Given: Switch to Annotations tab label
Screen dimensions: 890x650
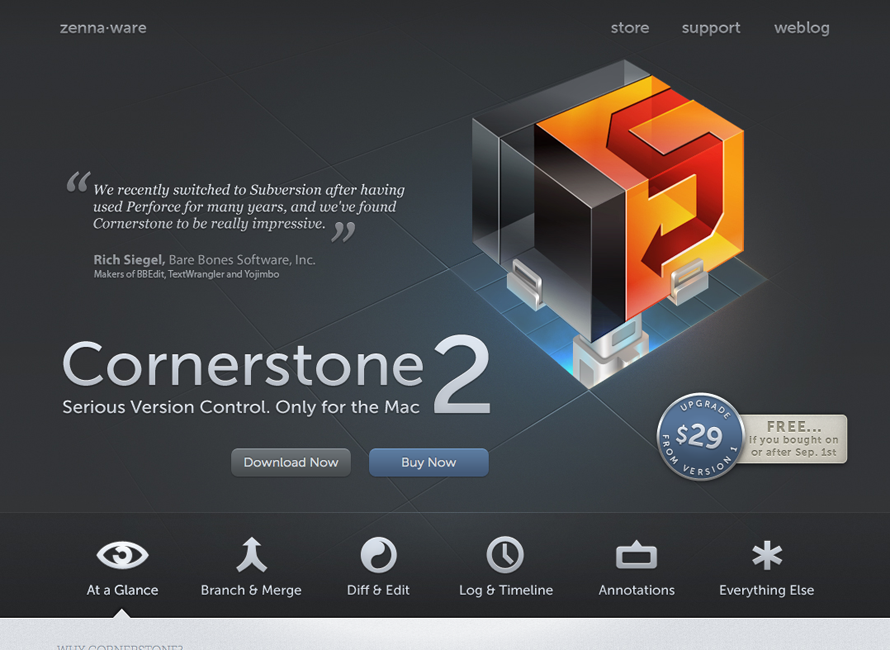Looking at the screenshot, I should click(x=636, y=590).
